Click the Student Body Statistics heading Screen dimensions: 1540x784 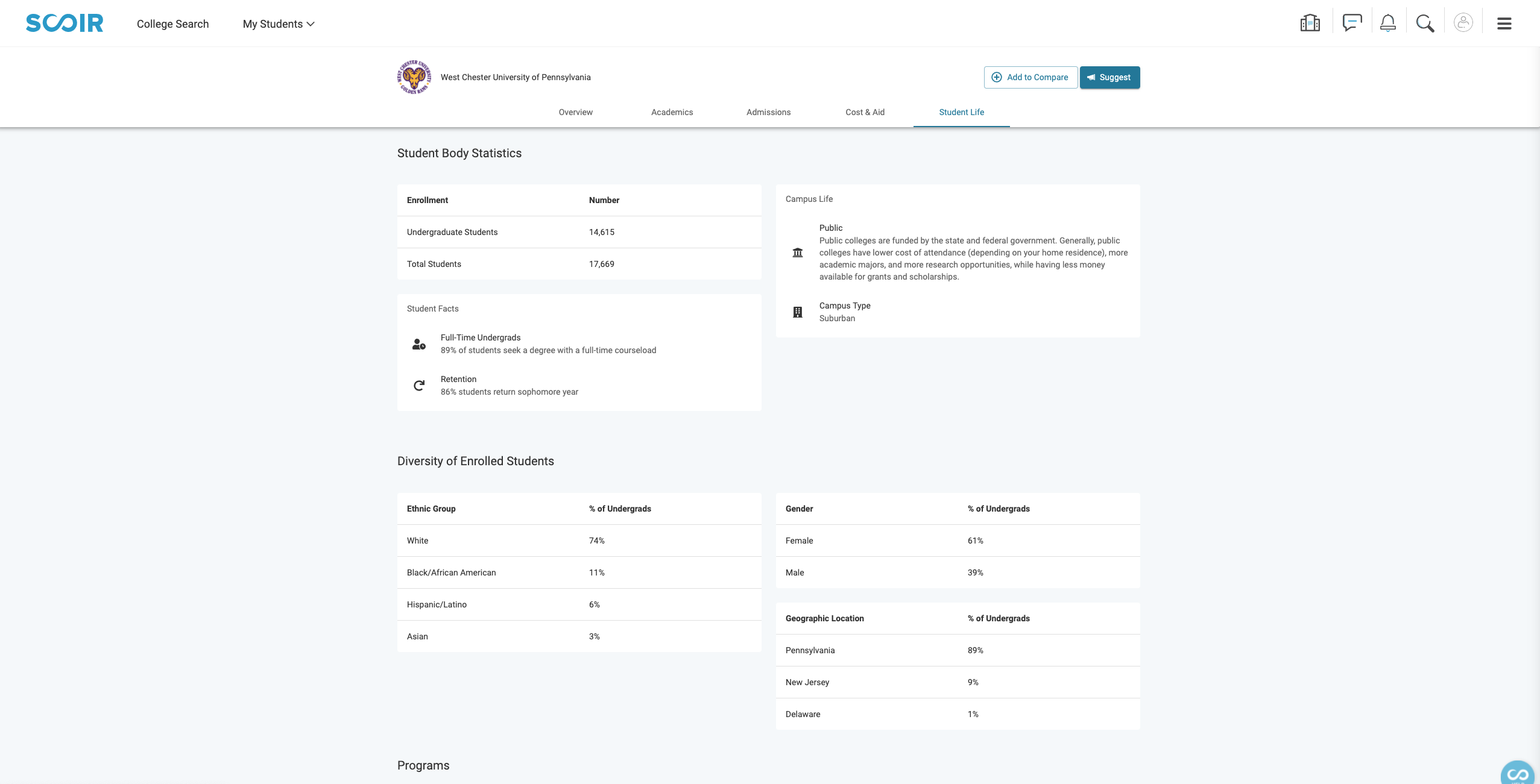tap(459, 153)
